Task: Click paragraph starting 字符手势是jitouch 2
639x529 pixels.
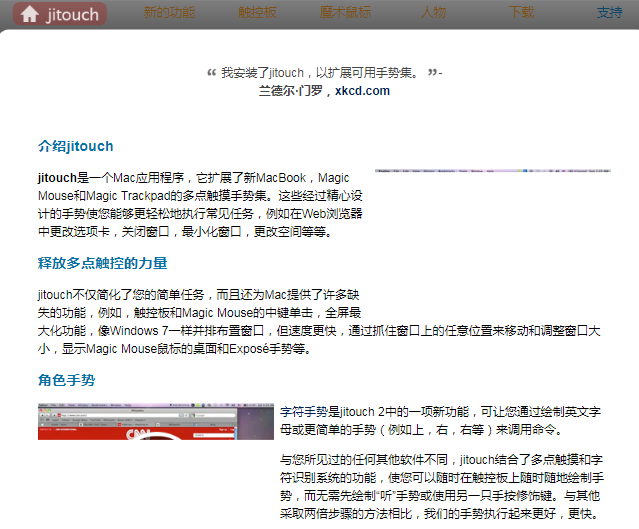Action: (440, 421)
